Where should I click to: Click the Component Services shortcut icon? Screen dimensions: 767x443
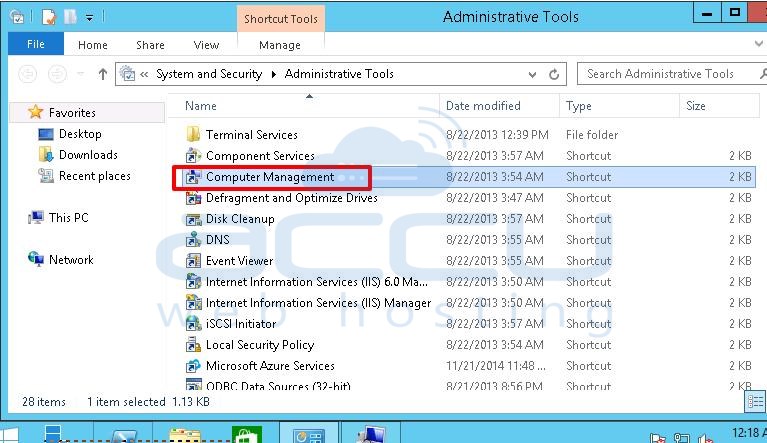point(193,155)
